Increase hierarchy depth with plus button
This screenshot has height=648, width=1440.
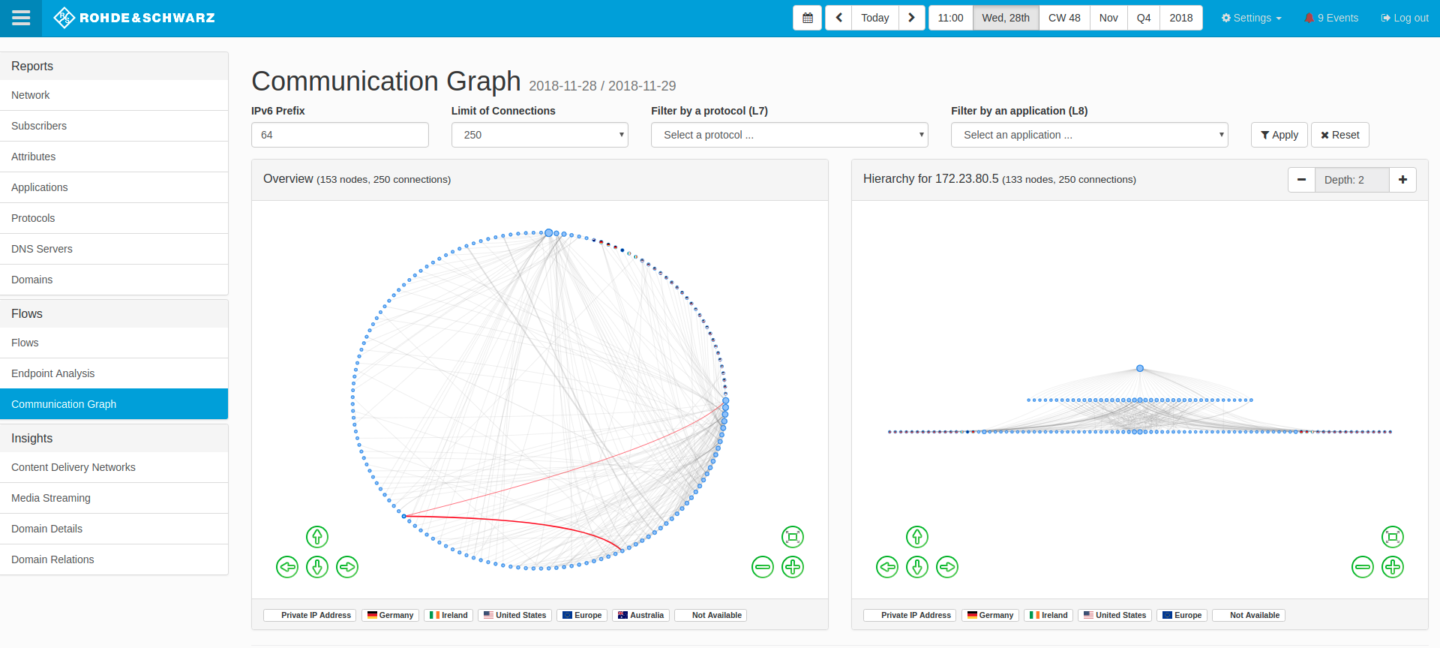click(x=1402, y=180)
